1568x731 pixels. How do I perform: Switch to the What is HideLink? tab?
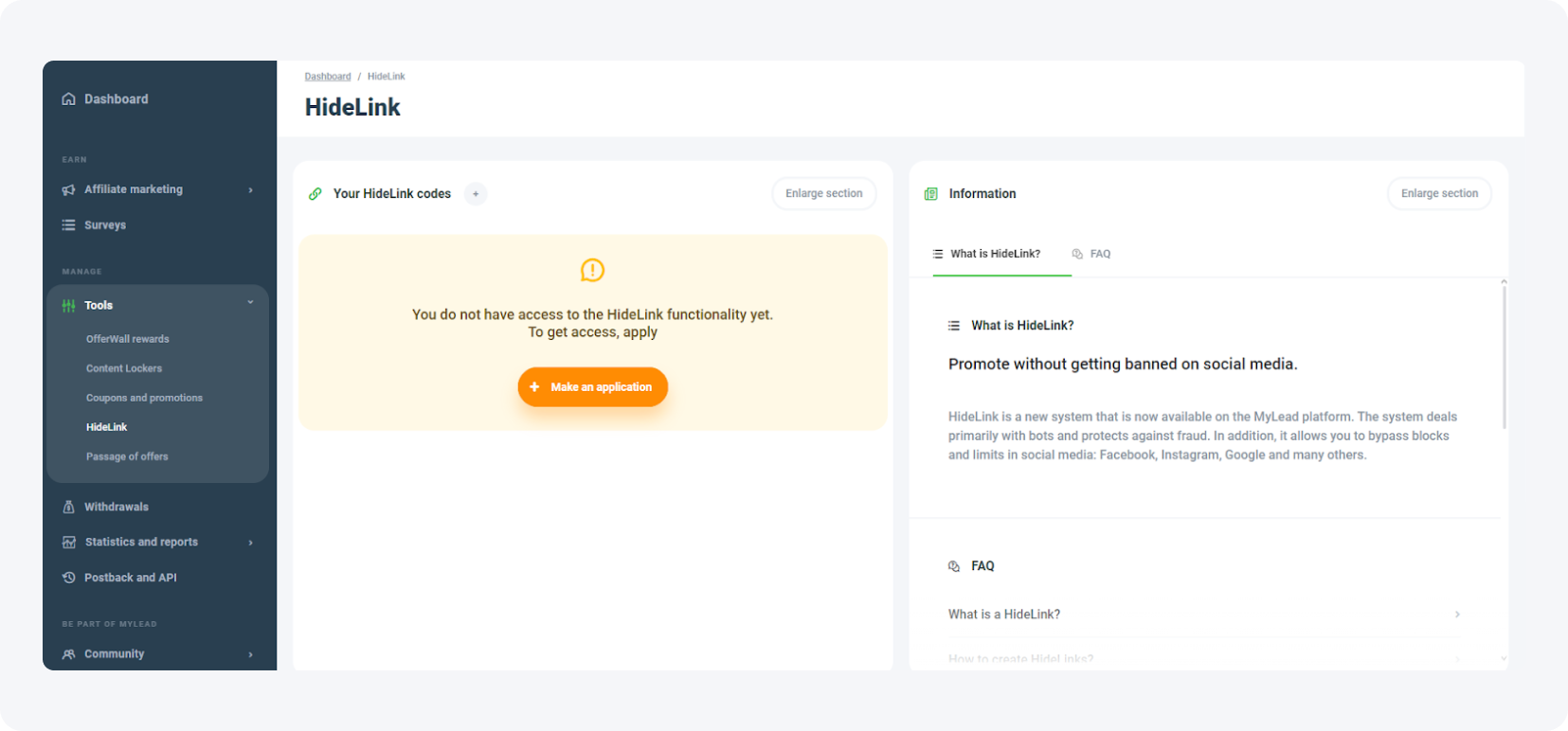(995, 254)
